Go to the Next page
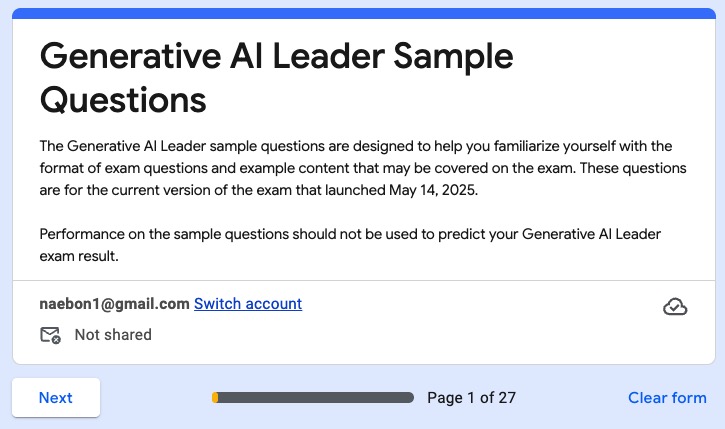This screenshot has width=725, height=429. point(56,397)
